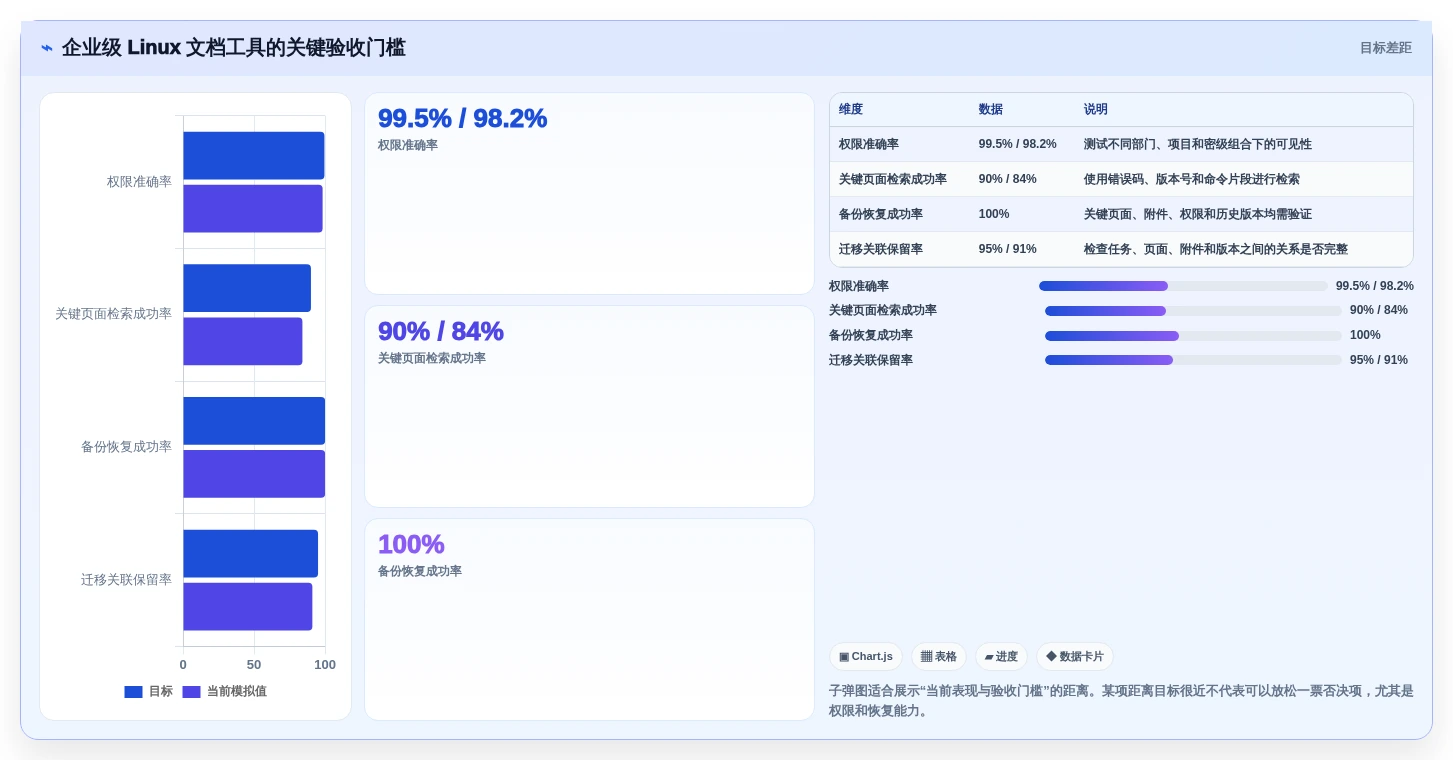This screenshot has width=1453, height=760.
Task: Click the 备份恢复成功率 progress bar
Action: coord(1193,336)
